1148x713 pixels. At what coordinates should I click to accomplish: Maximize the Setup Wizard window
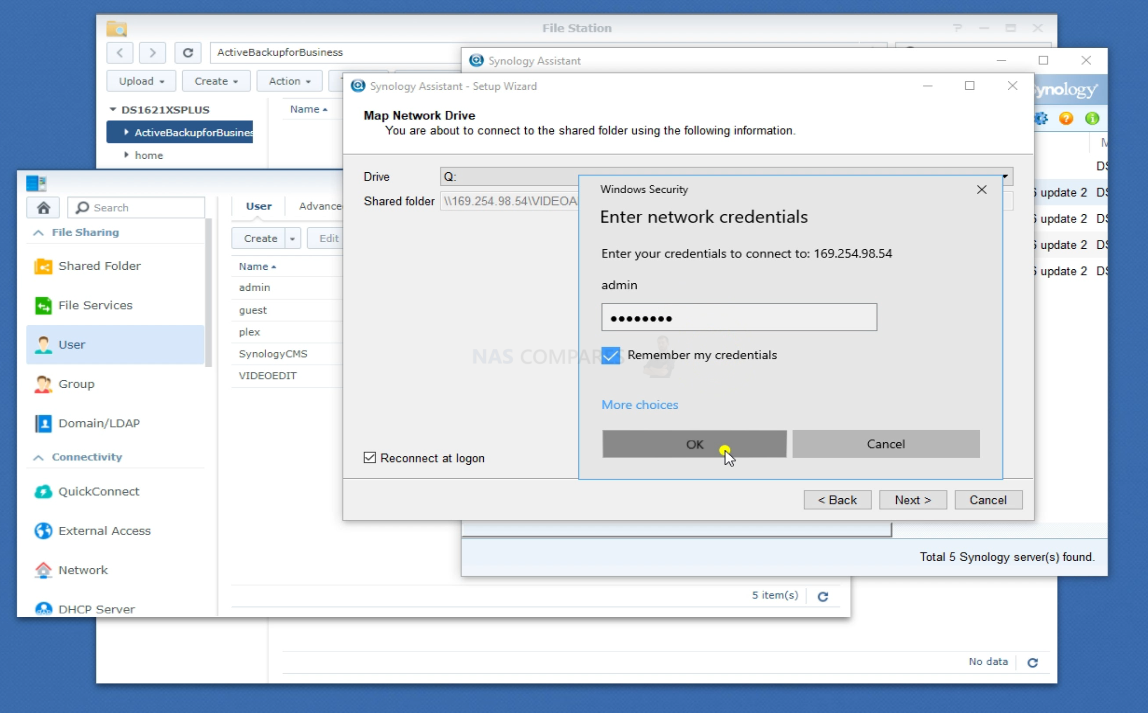pos(970,86)
